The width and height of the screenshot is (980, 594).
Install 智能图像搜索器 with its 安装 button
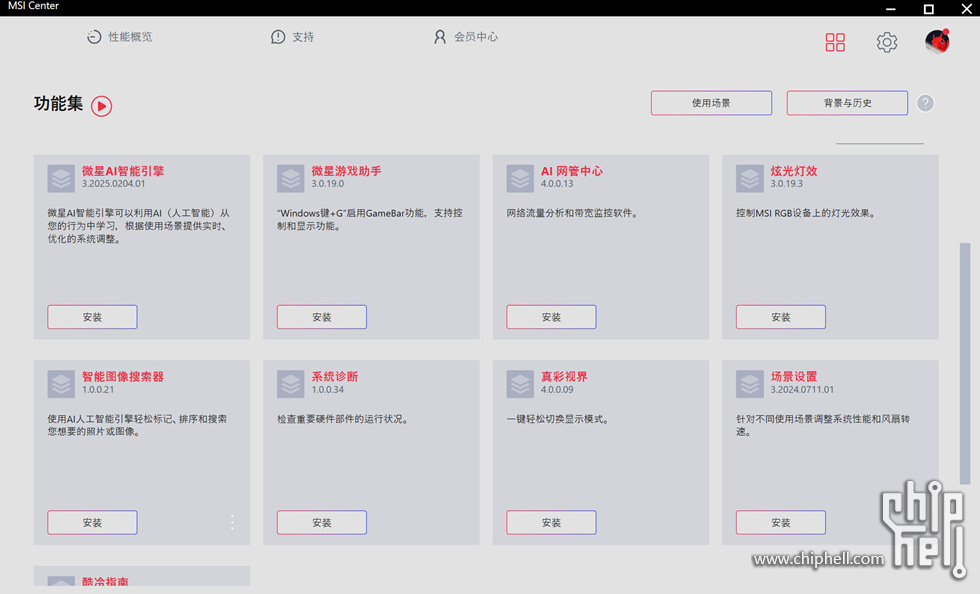click(x=92, y=523)
